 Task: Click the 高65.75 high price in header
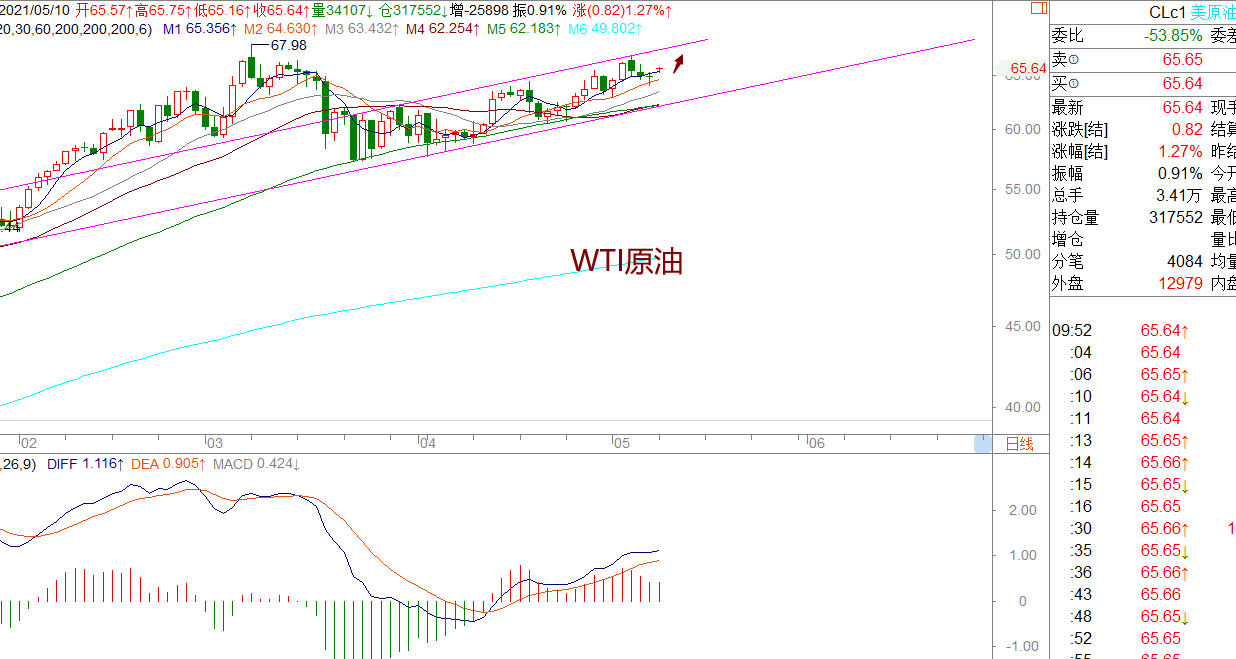pos(164,11)
